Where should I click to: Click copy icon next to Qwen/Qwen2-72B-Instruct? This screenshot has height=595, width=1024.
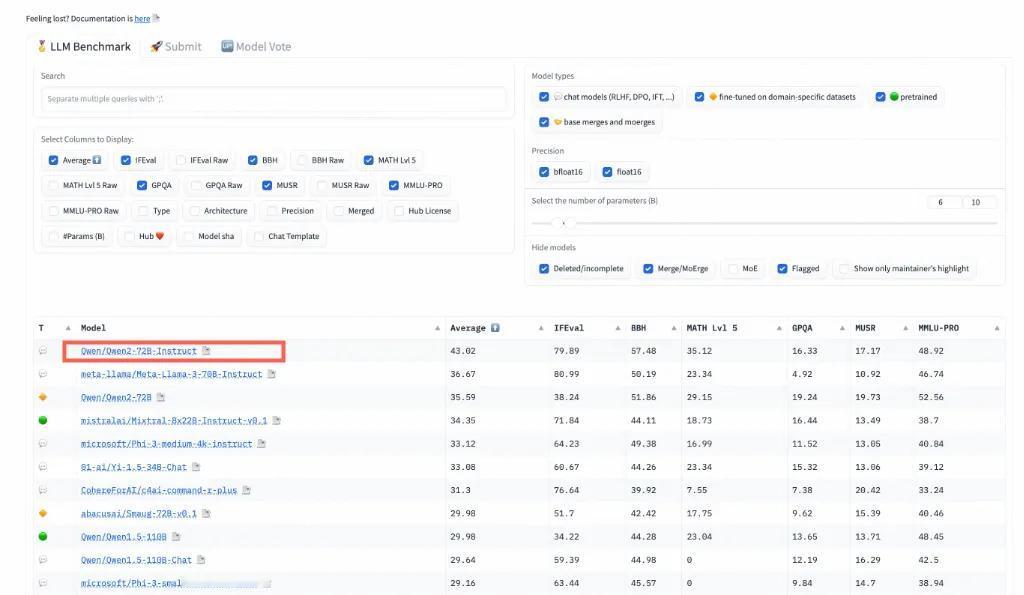[206, 351]
